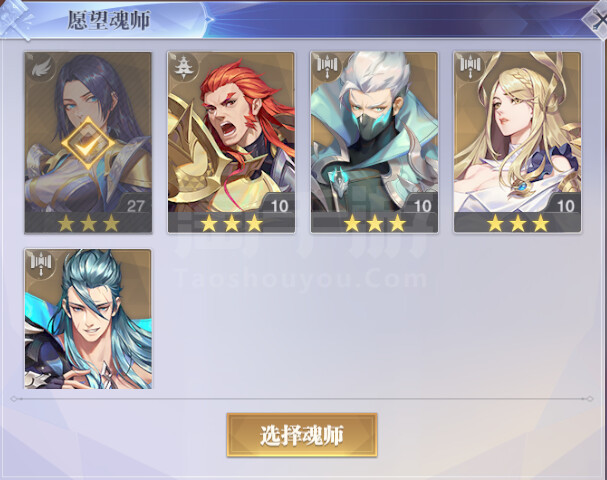Image resolution: width=607 pixels, height=480 pixels.
Task: Click the pagoda class icon on red-haired card
Action: pos(183,68)
